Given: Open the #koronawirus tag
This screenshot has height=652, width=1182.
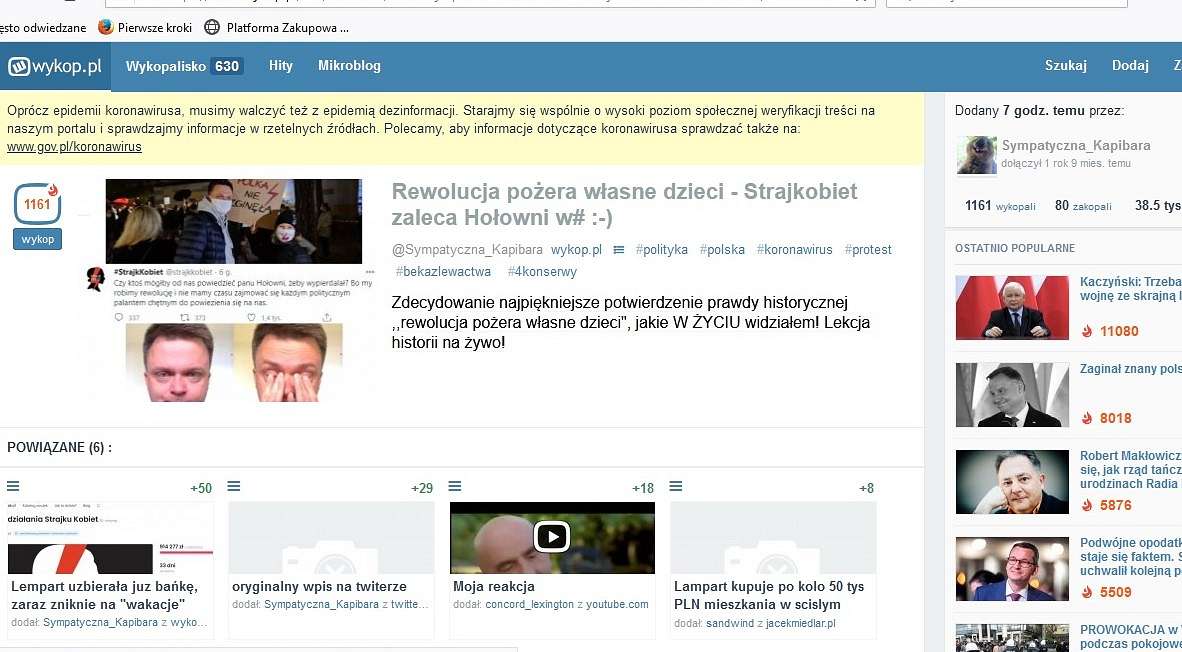Looking at the screenshot, I should (795, 249).
